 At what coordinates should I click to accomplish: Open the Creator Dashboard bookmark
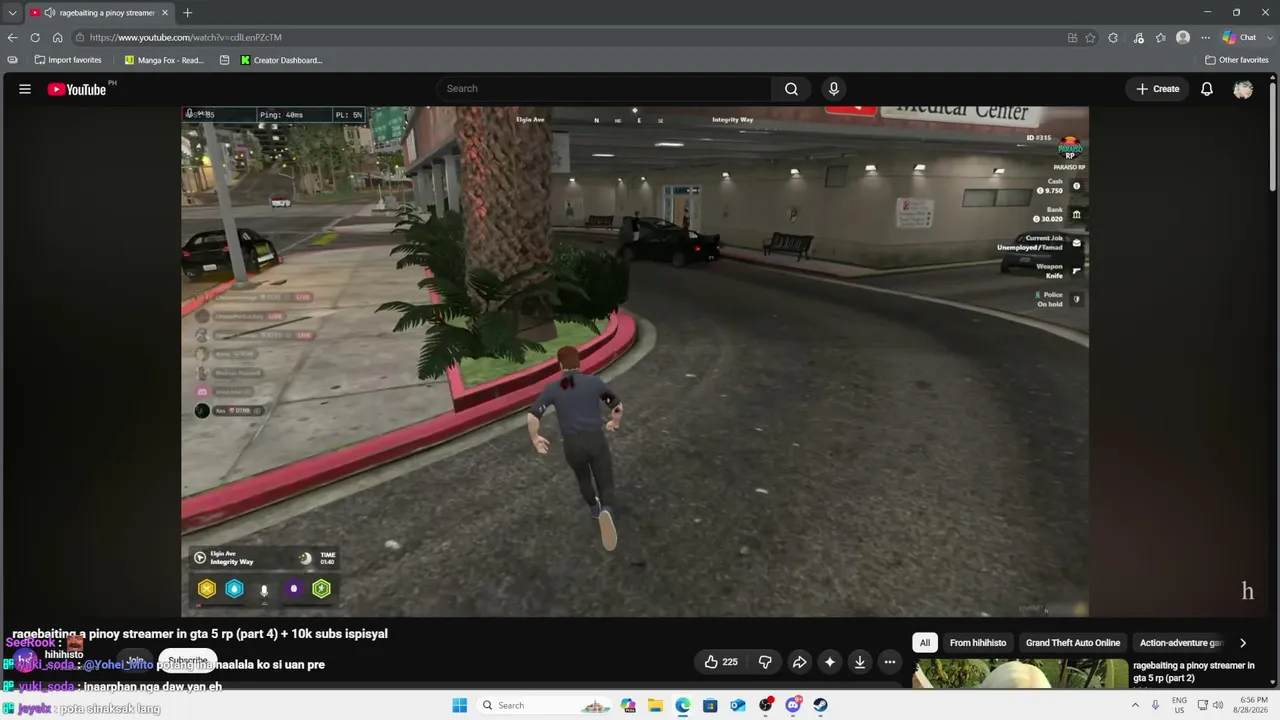[281, 60]
